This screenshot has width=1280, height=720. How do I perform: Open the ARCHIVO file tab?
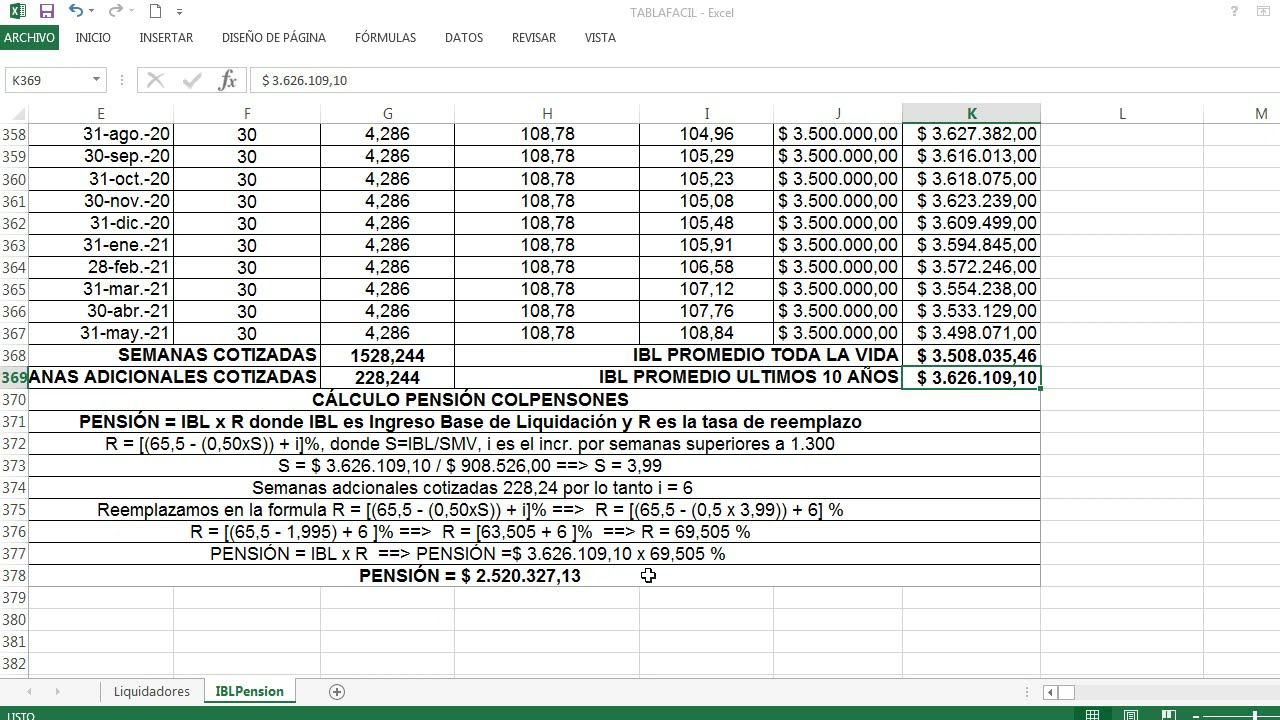click(29, 37)
